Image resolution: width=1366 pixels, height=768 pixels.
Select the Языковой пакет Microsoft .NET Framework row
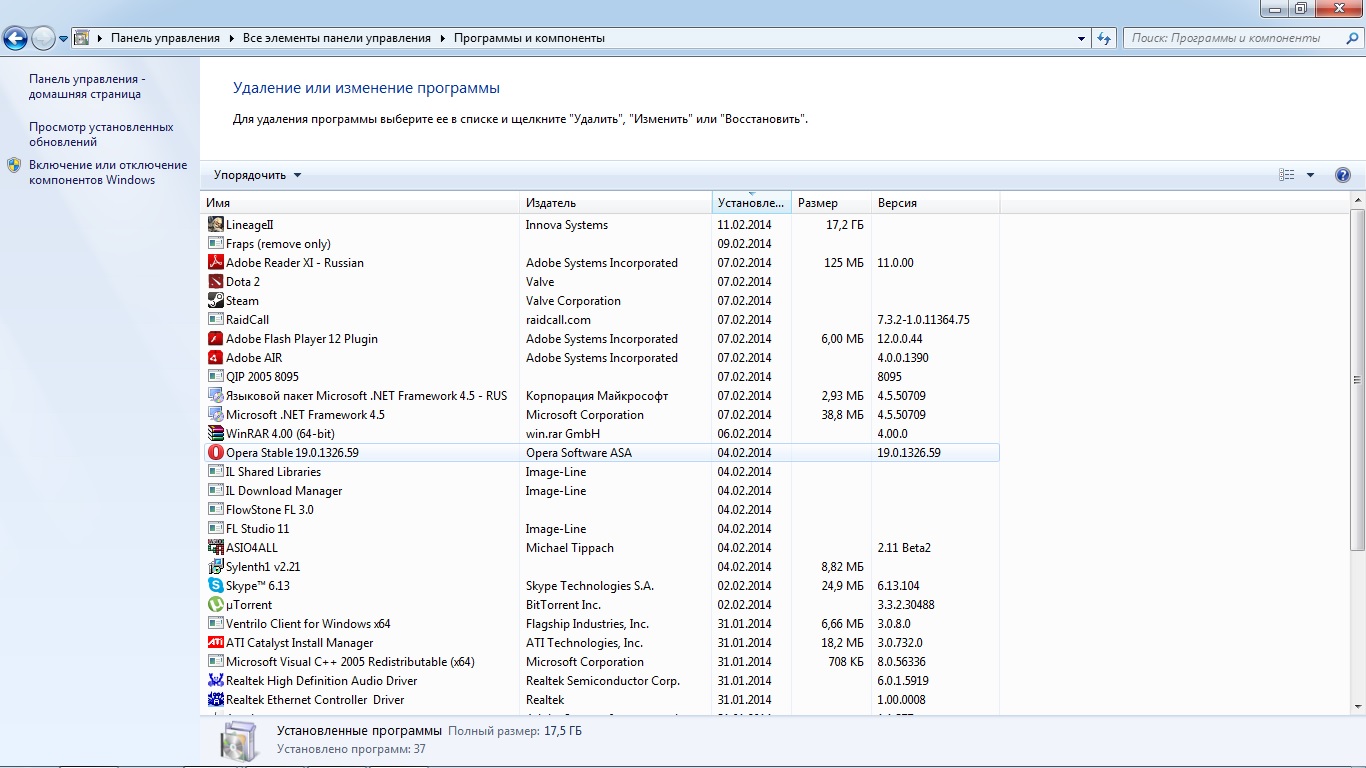601,396
